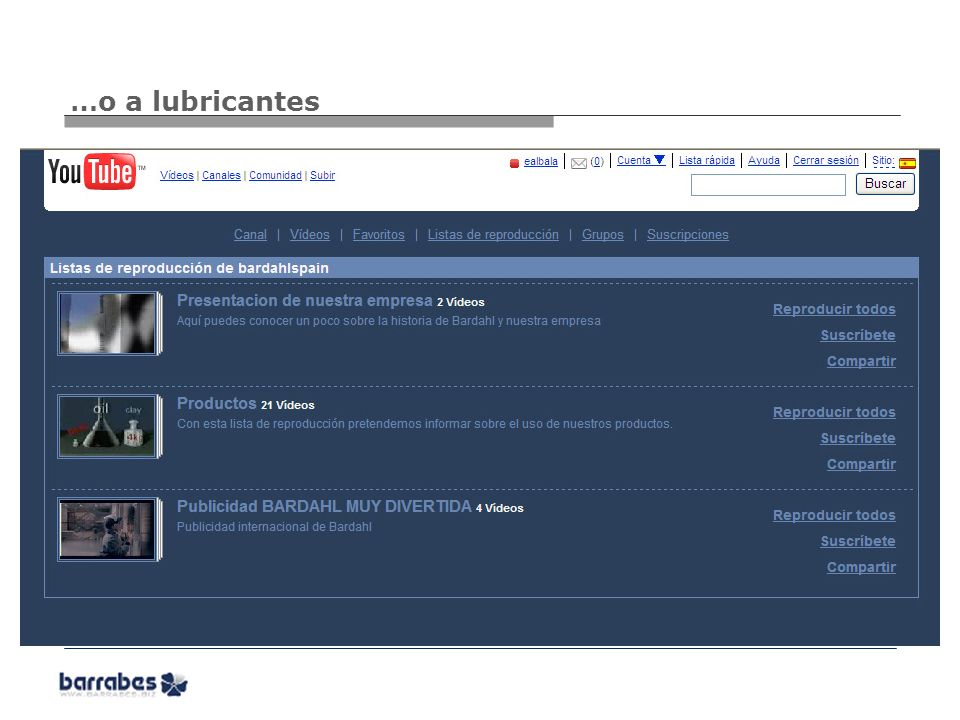Click the '2 Vídeos' count text
This screenshot has width=960, height=720.
460,302
